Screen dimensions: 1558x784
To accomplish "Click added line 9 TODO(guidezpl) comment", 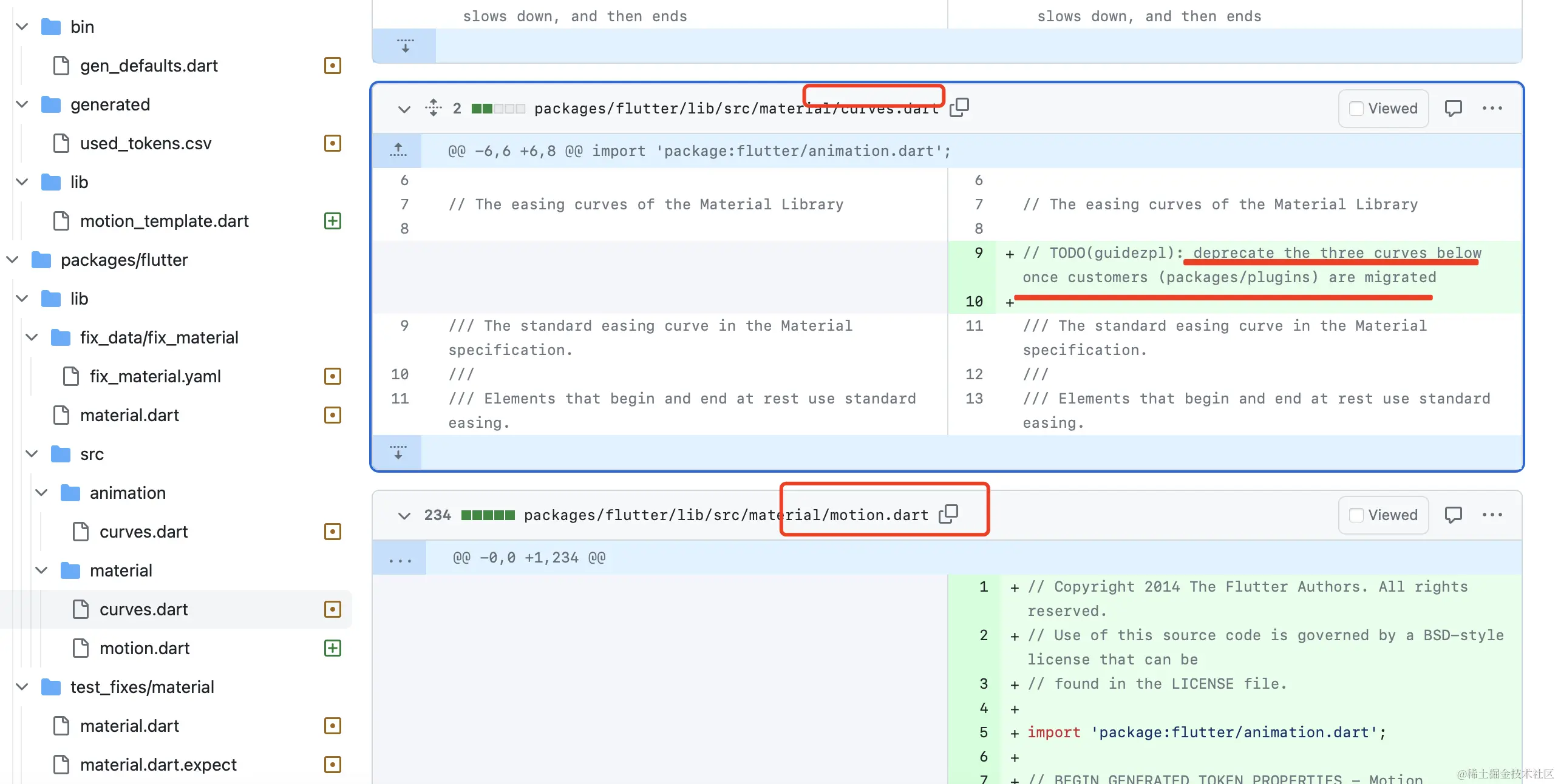I will pos(1252,265).
